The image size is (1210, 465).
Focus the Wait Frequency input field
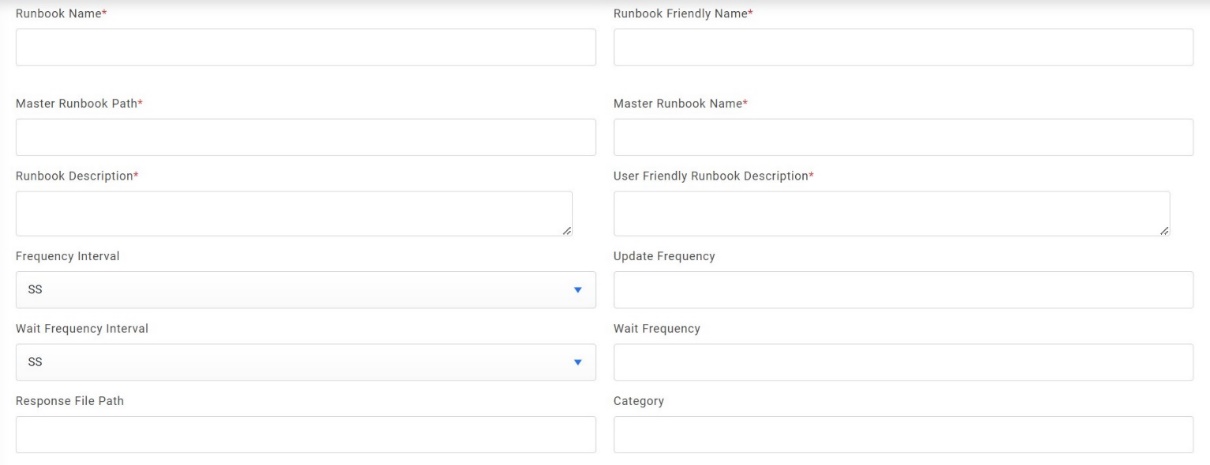903,362
